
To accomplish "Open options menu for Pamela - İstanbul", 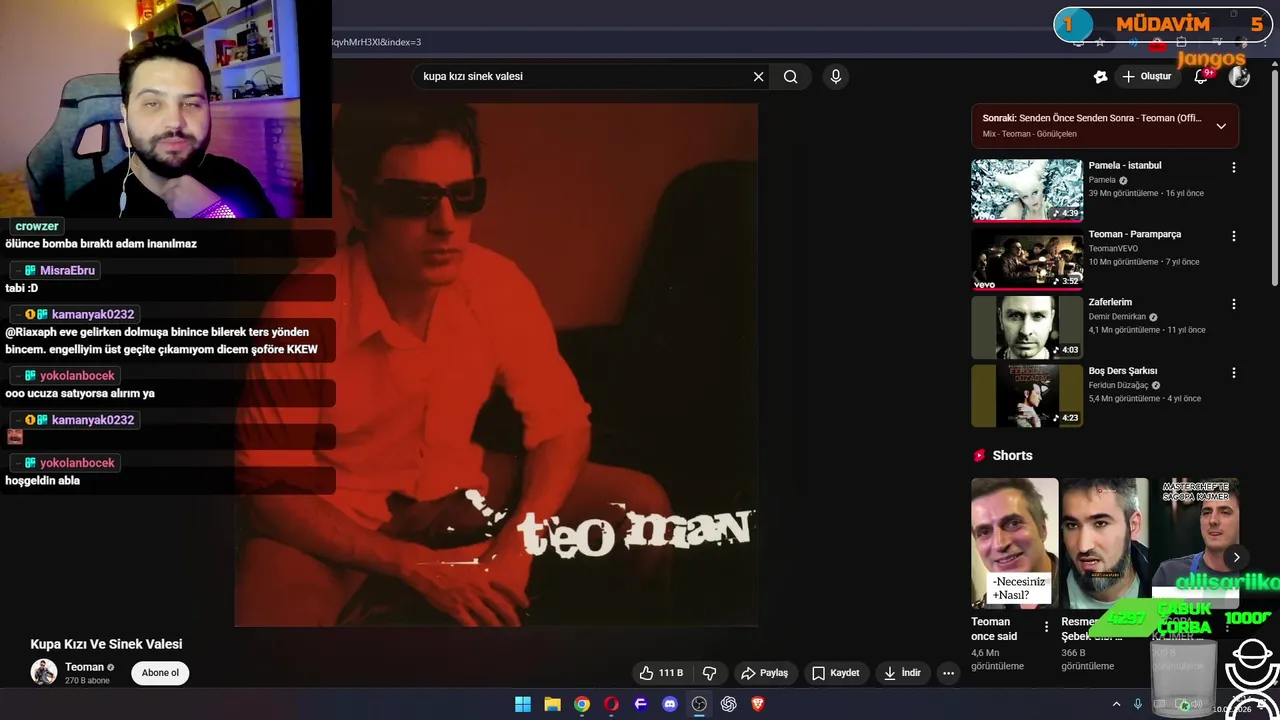I will (x=1233, y=168).
